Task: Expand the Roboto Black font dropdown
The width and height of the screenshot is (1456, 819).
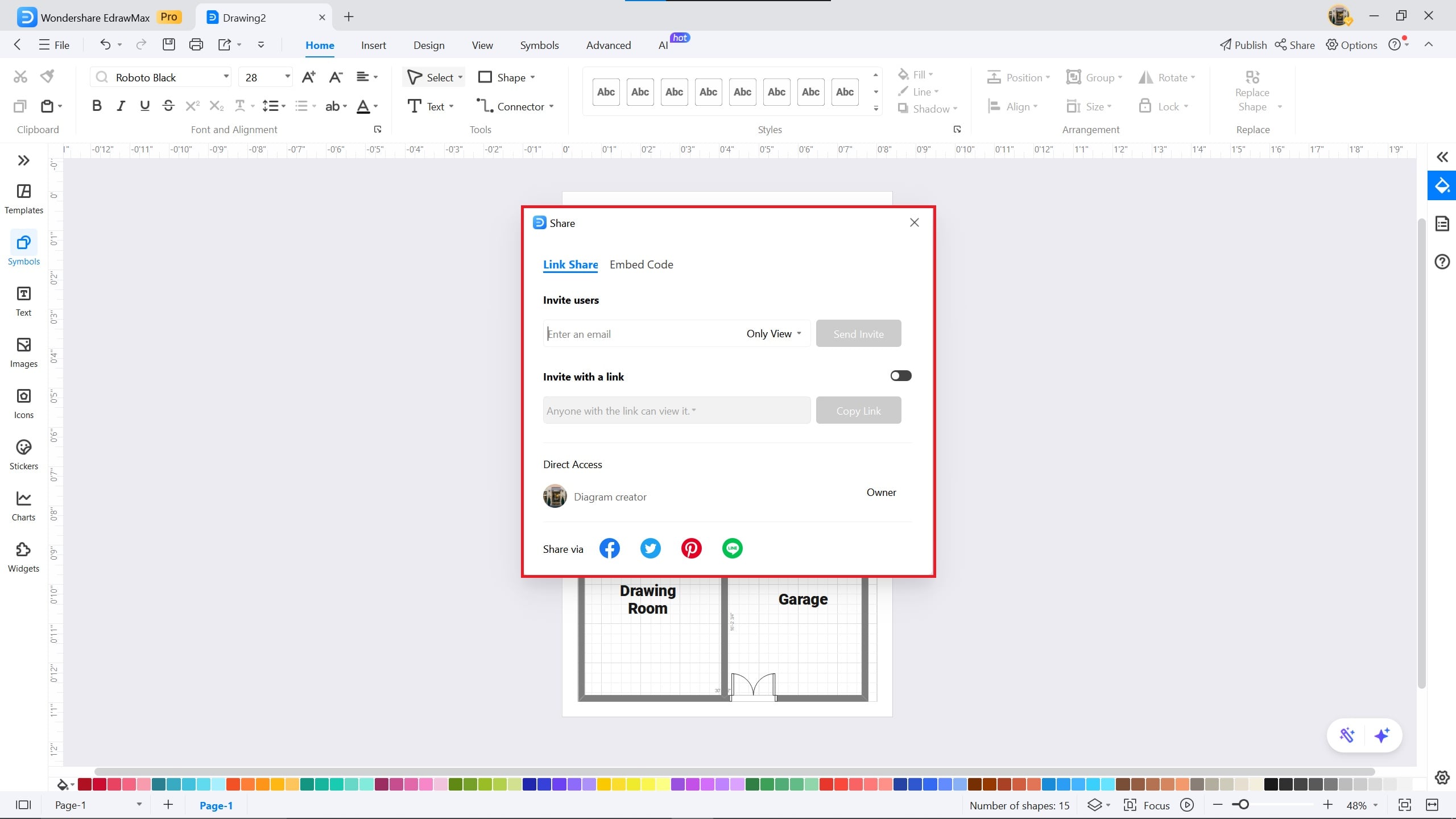Action: pyautogui.click(x=226, y=77)
